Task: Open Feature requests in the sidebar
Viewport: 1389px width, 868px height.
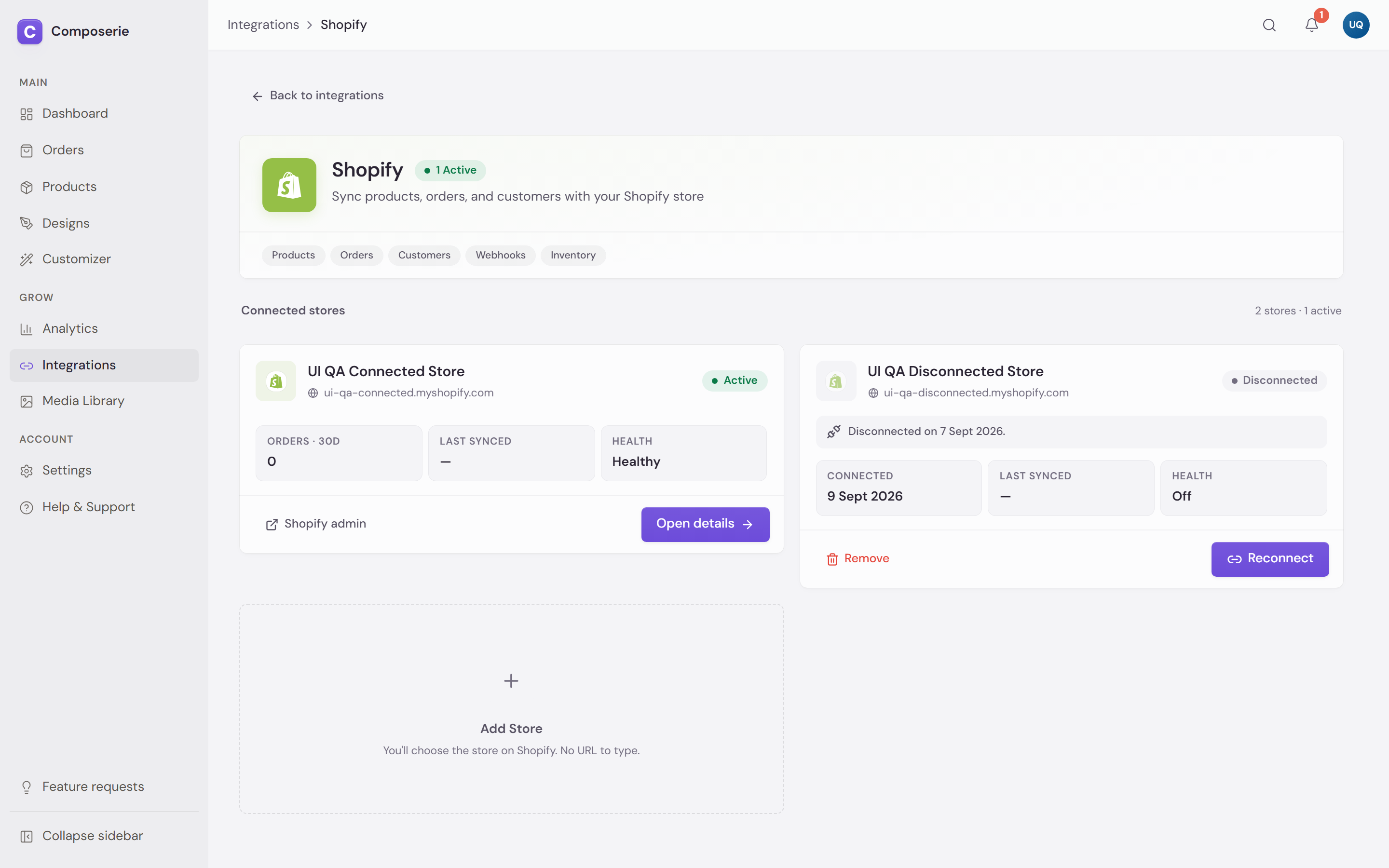Action: click(104, 787)
